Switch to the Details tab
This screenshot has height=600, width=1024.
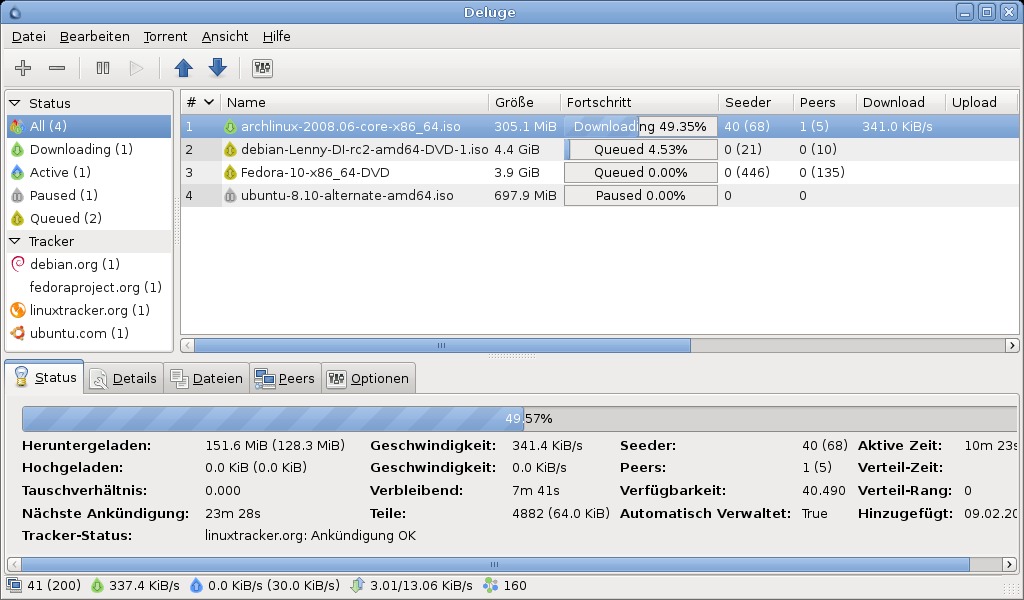123,379
